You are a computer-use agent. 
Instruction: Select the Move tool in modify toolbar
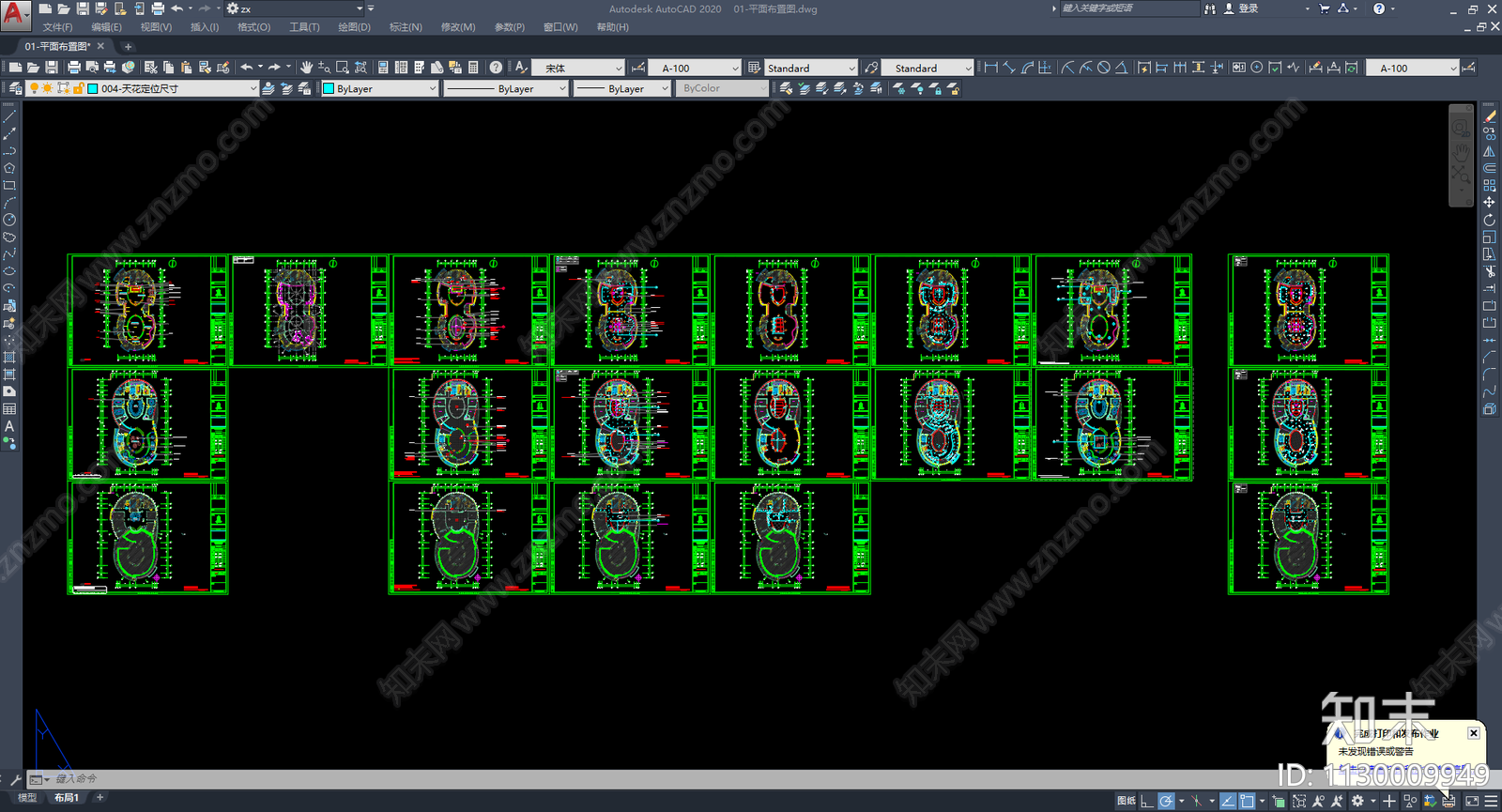1490,203
